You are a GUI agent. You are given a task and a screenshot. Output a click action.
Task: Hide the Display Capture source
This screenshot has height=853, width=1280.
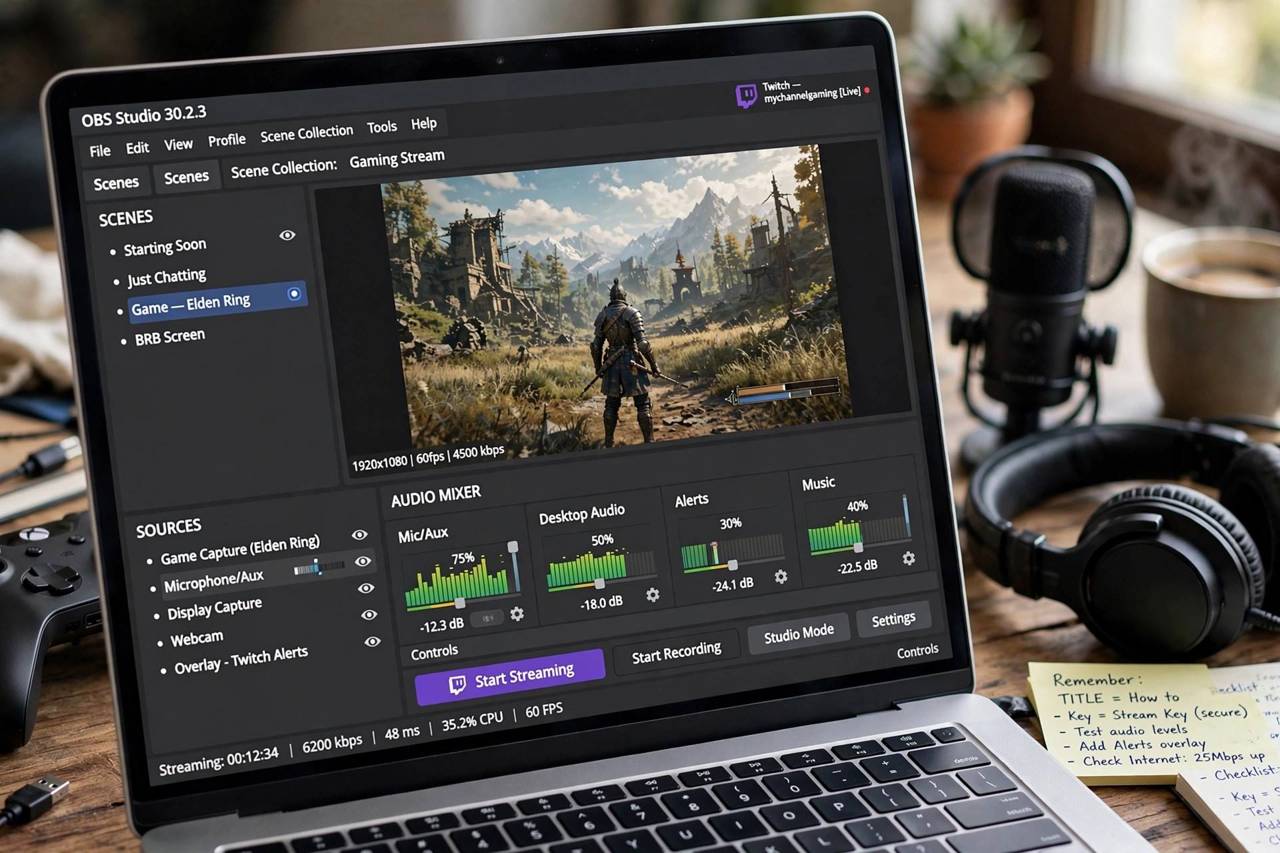point(366,589)
